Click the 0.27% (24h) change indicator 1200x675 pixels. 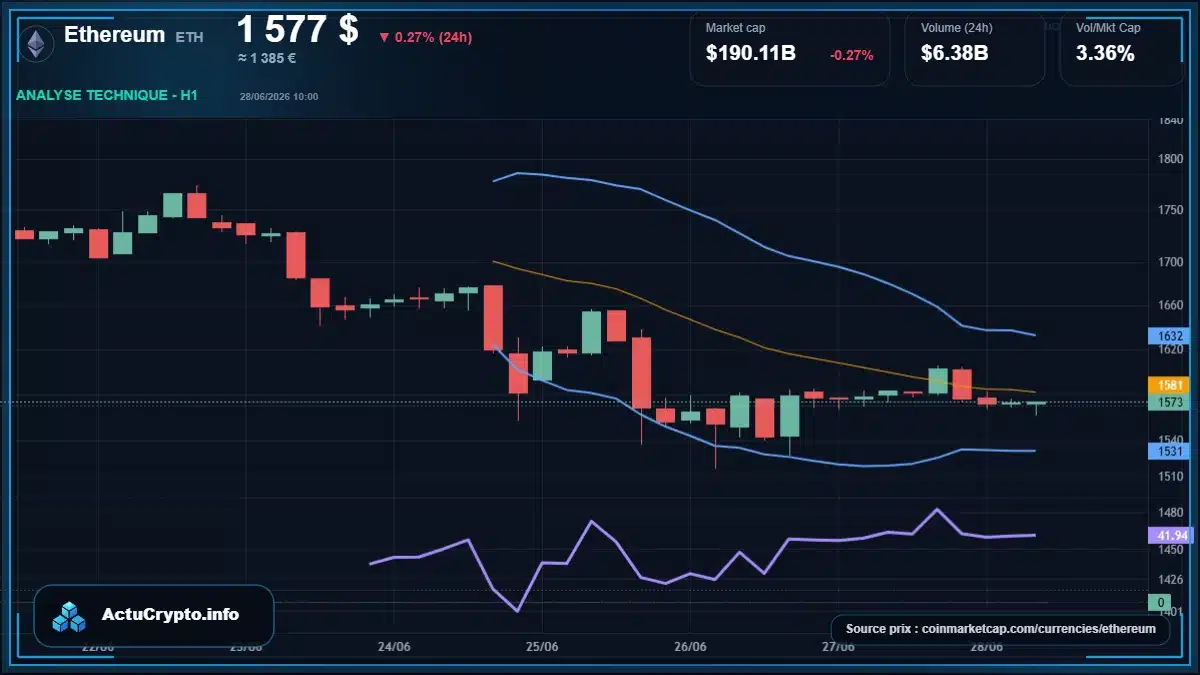pyautogui.click(x=425, y=37)
